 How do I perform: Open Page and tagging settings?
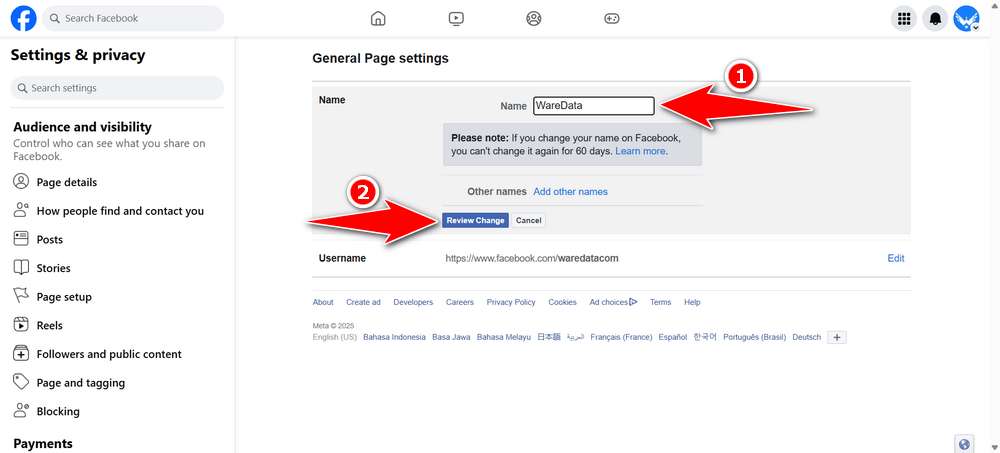coord(81,383)
